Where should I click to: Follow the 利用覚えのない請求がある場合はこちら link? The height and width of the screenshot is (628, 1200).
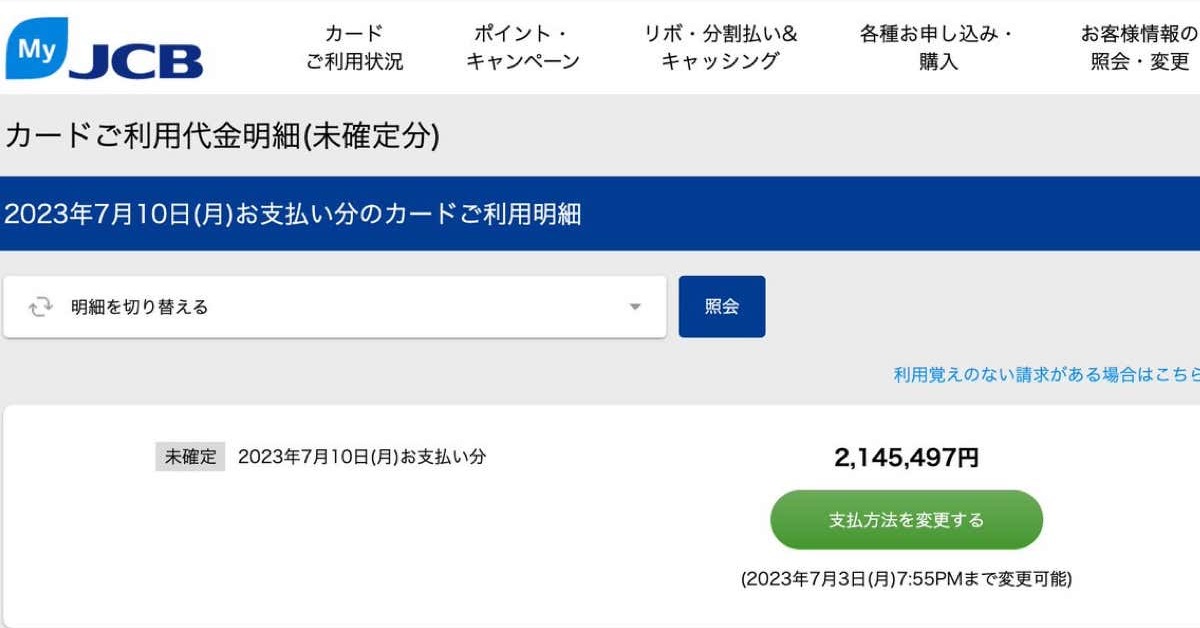[x=1045, y=375]
